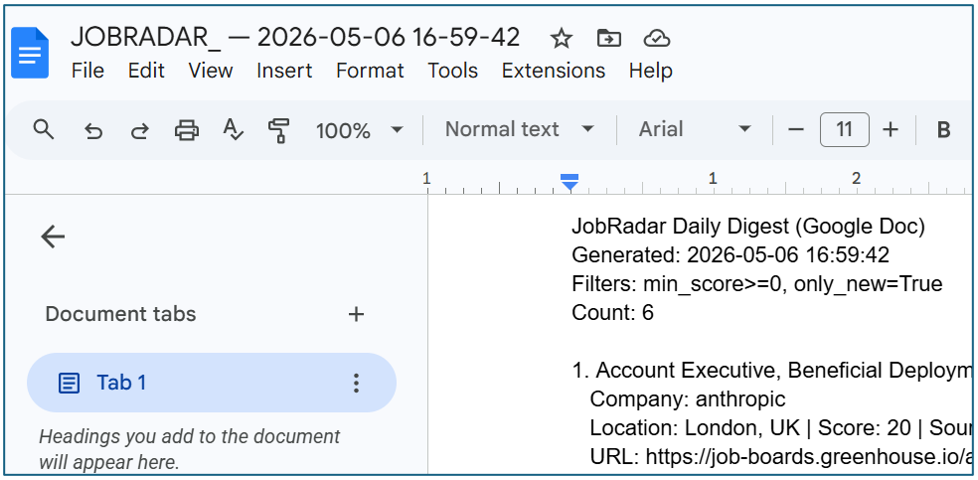978x480 pixels.
Task: Click the 'Generated: 2026-05-06' line
Action: tap(730, 255)
